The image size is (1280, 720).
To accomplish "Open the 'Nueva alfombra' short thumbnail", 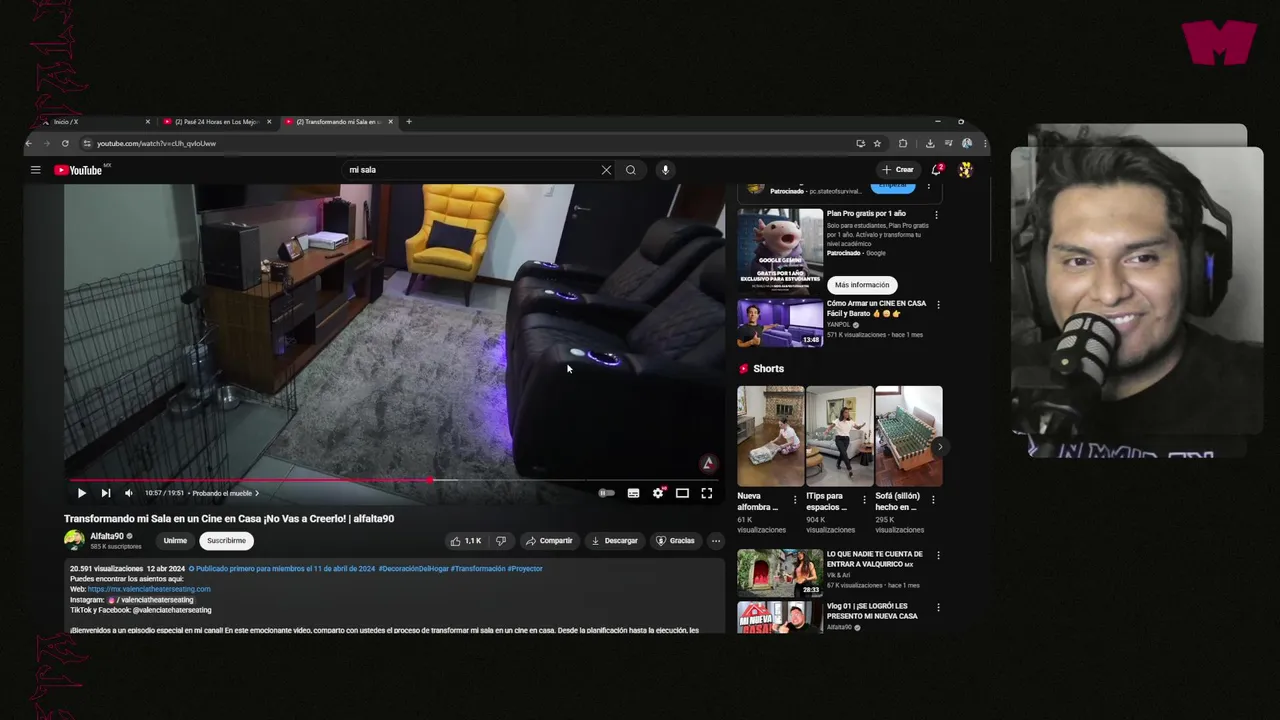I will [770, 436].
